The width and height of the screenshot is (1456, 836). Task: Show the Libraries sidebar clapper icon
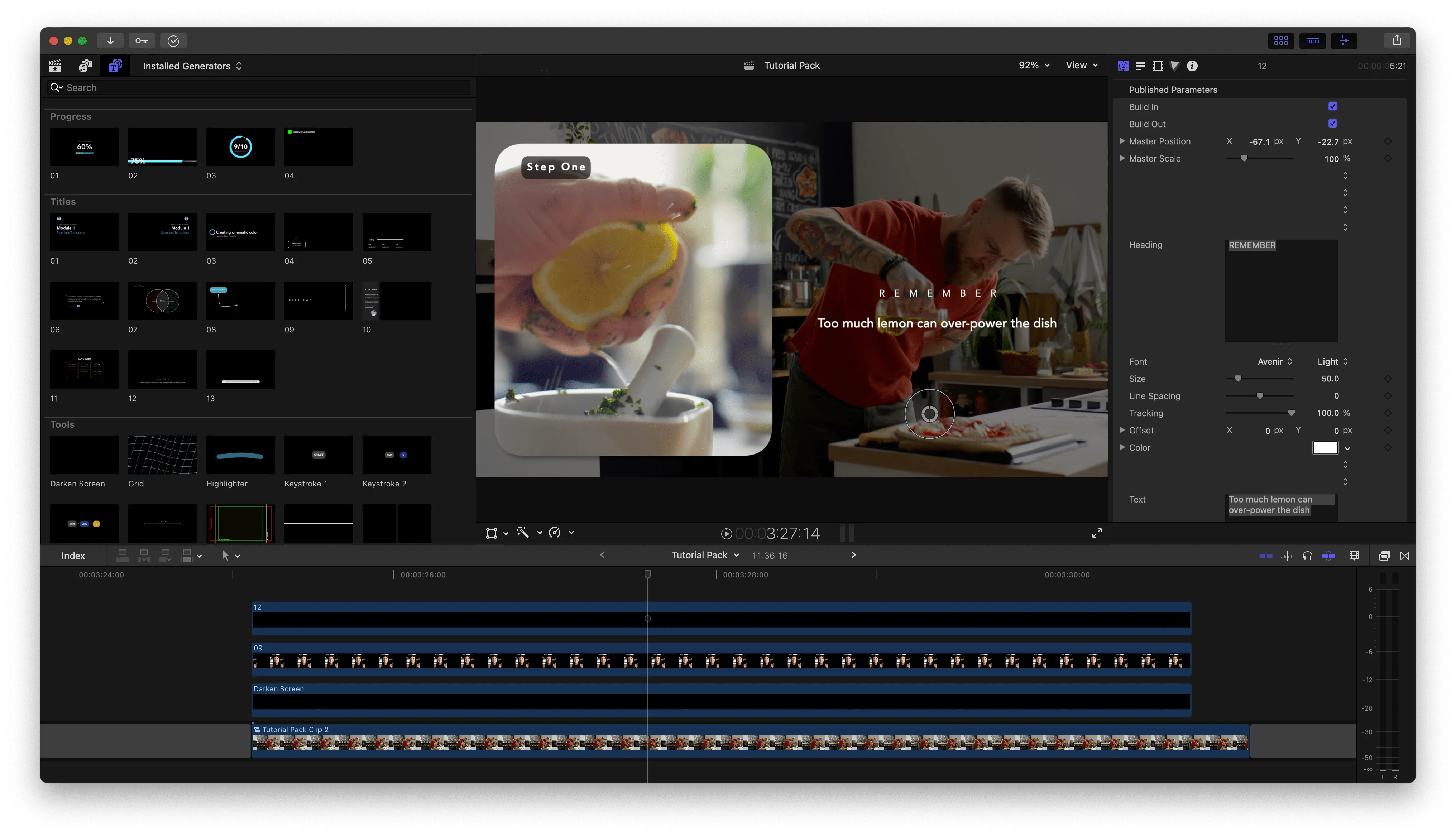coord(55,66)
